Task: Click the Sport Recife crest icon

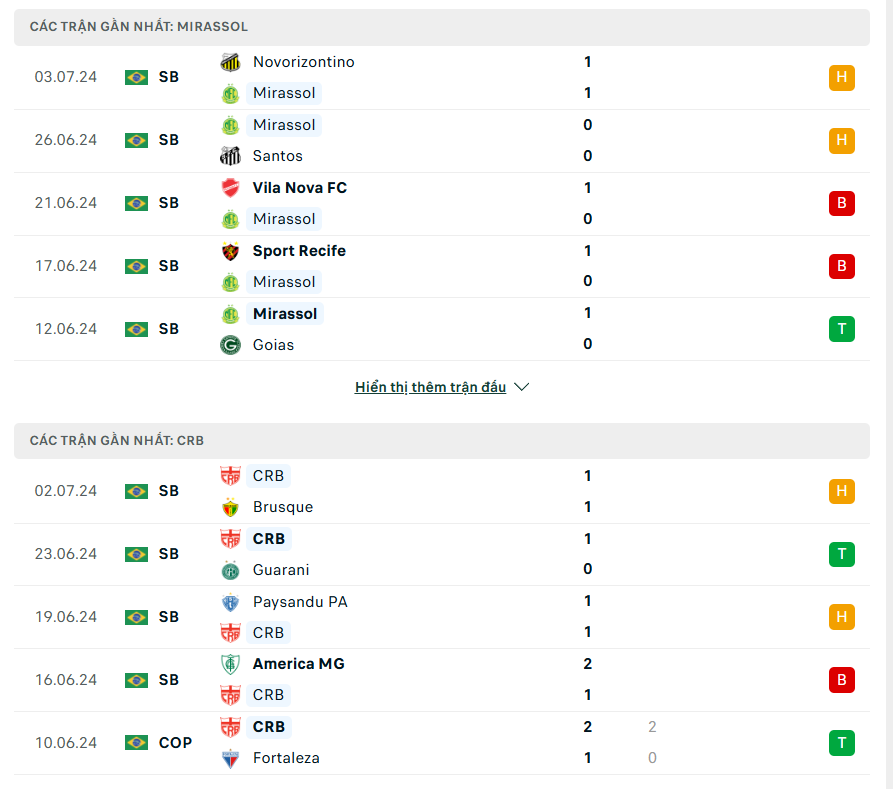Action: coord(231,251)
